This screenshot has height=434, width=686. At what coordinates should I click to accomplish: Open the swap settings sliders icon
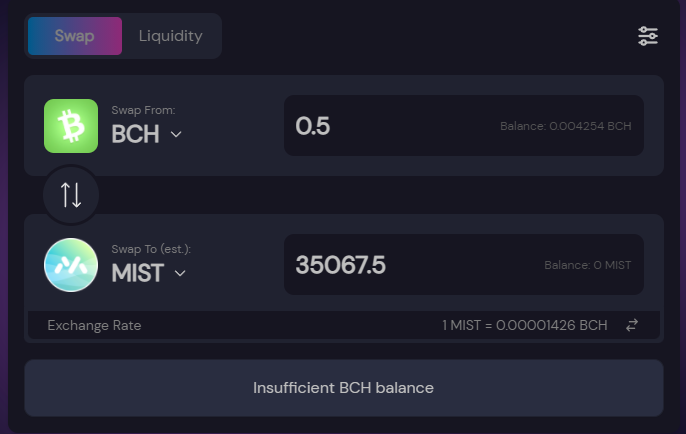648,36
